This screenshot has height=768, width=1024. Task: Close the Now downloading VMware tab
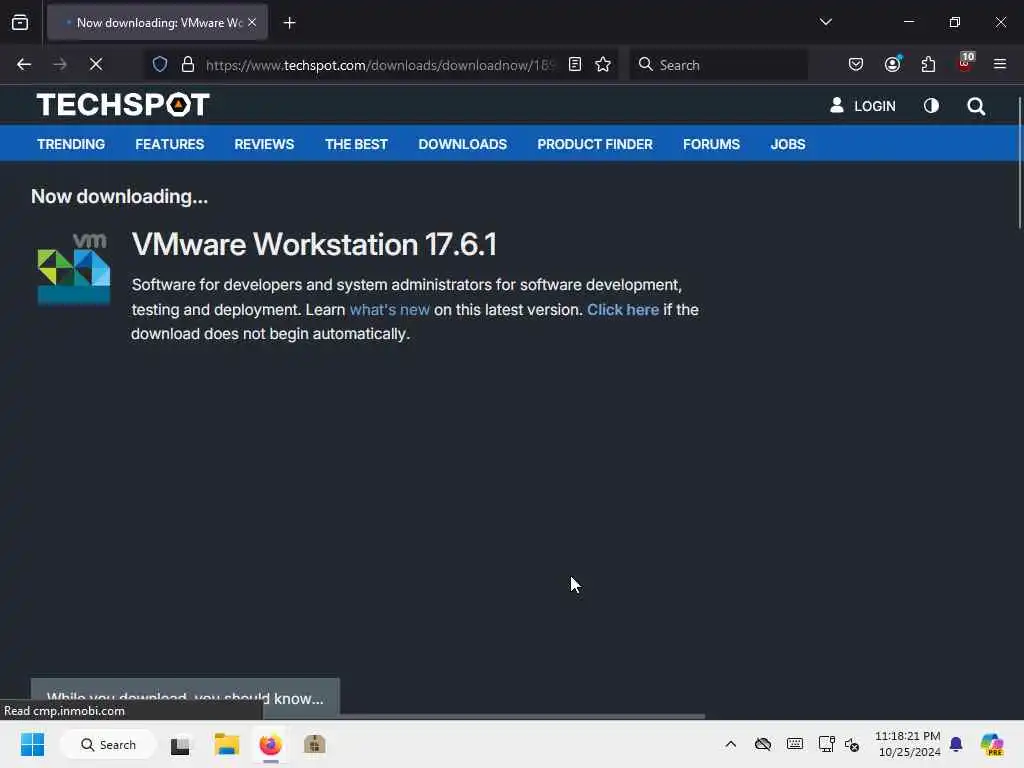point(252,22)
